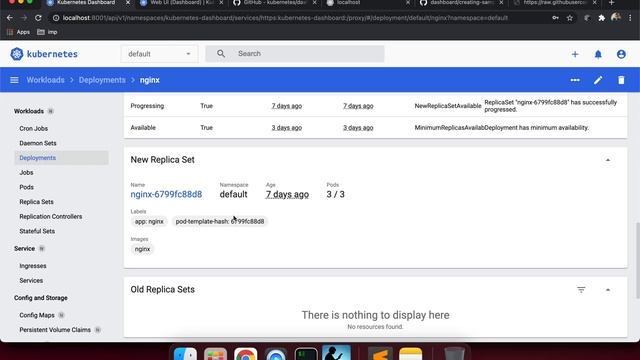The image size is (640, 360).
Task: Open Daemon Sets in the sidebar
Action: coord(38,143)
